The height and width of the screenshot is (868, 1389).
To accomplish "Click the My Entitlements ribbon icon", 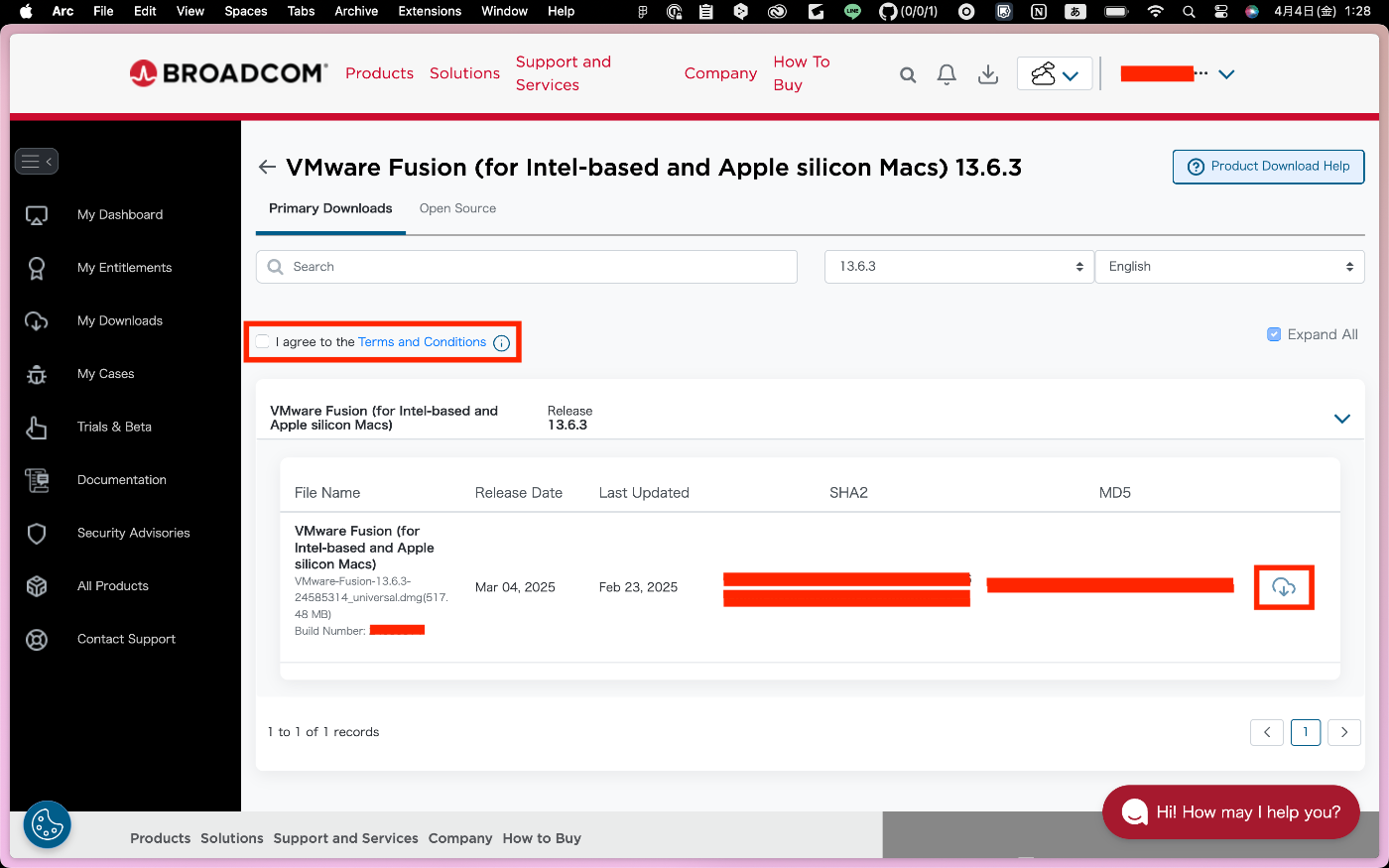I will (x=37, y=268).
